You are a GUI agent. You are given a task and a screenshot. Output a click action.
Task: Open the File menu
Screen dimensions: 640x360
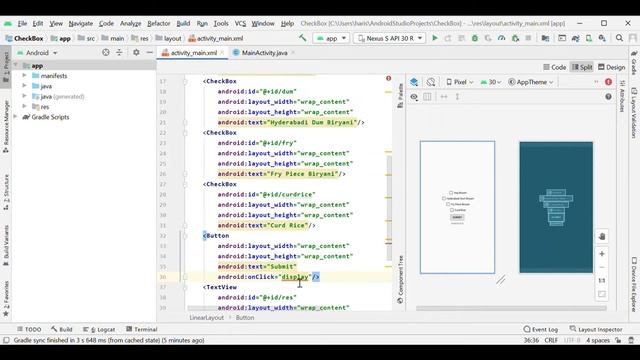[22, 24]
